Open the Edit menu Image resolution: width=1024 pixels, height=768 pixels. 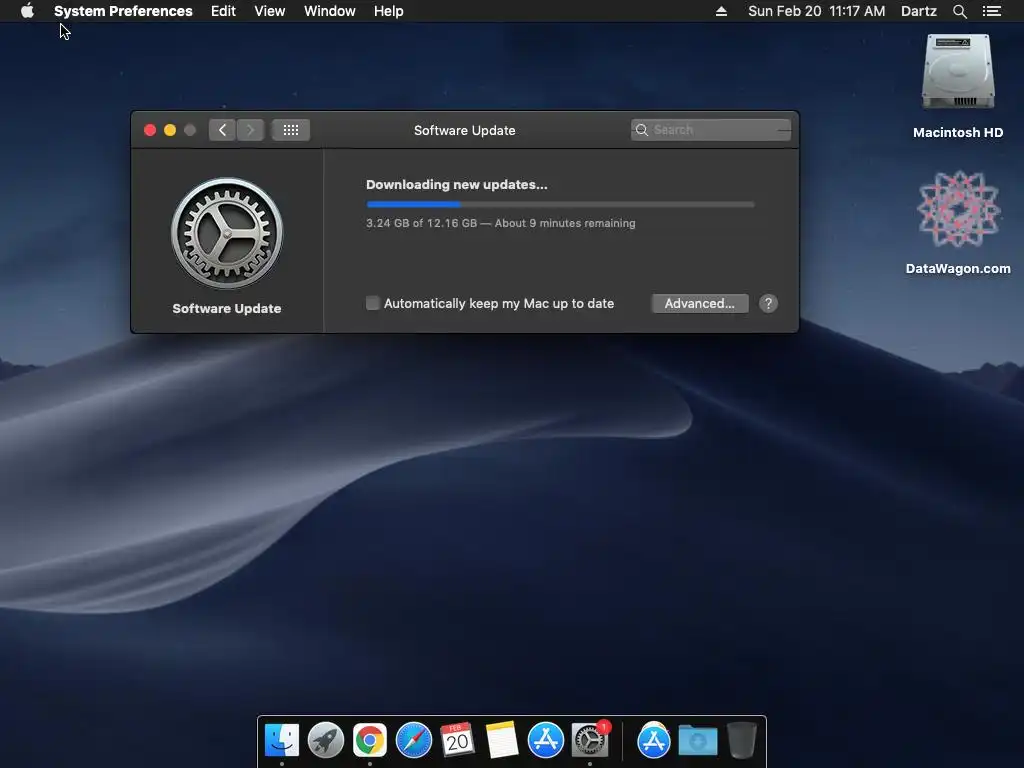pyautogui.click(x=223, y=11)
